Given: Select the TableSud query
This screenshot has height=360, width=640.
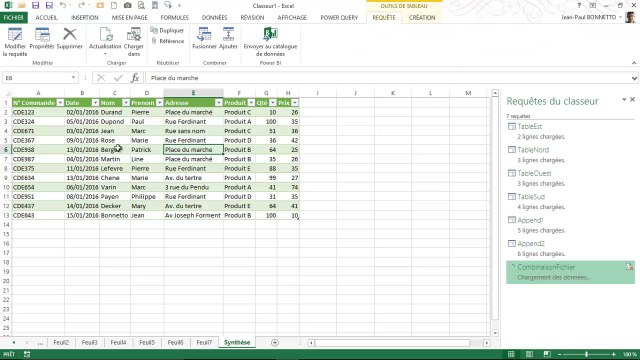Looking at the screenshot, I should tap(571, 202).
